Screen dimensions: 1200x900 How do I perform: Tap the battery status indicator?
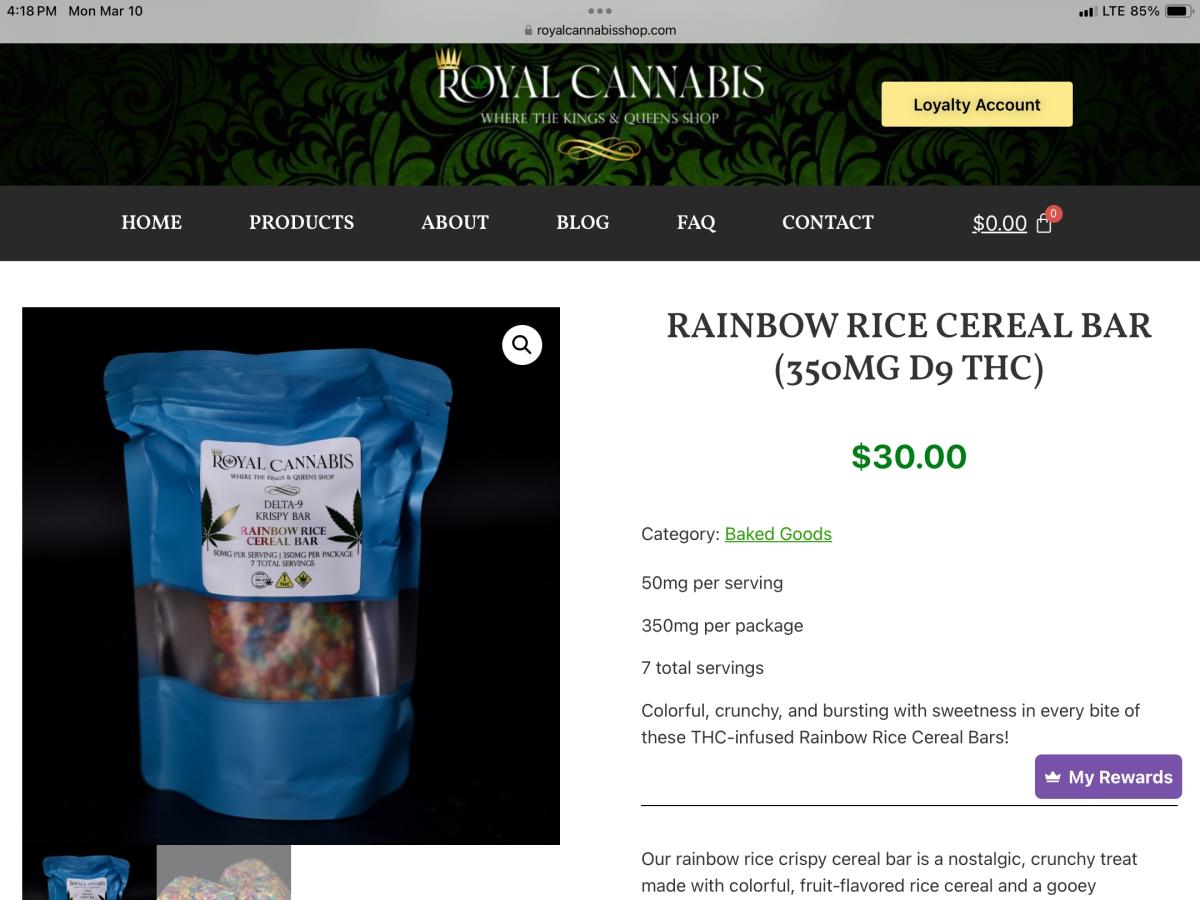1176,11
